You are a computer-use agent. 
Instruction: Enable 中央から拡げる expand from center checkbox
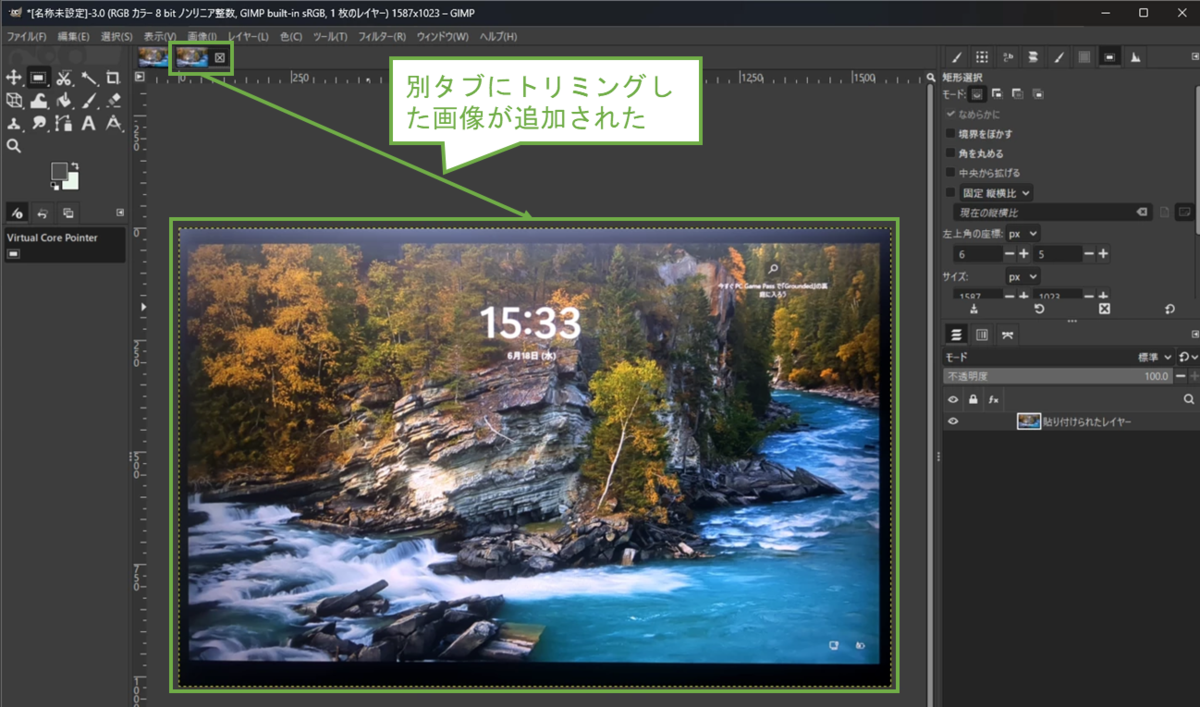click(x=950, y=173)
